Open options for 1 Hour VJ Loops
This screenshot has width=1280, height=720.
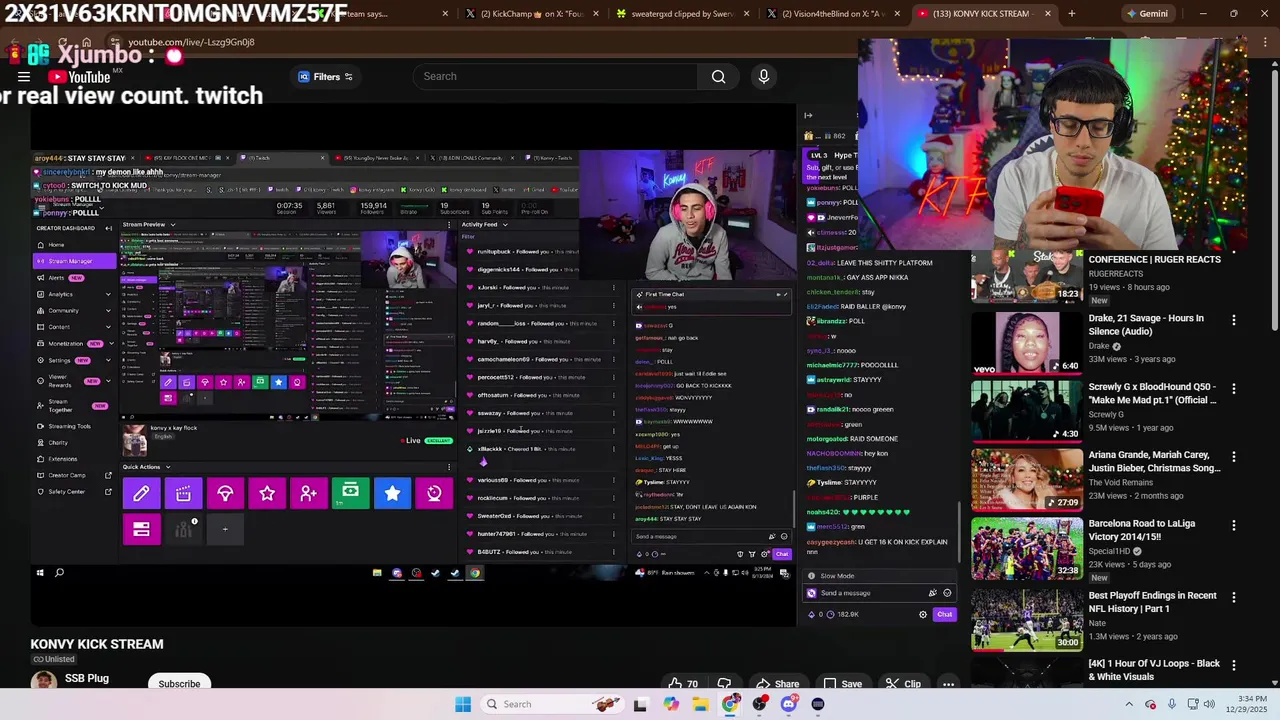tap(1233, 665)
